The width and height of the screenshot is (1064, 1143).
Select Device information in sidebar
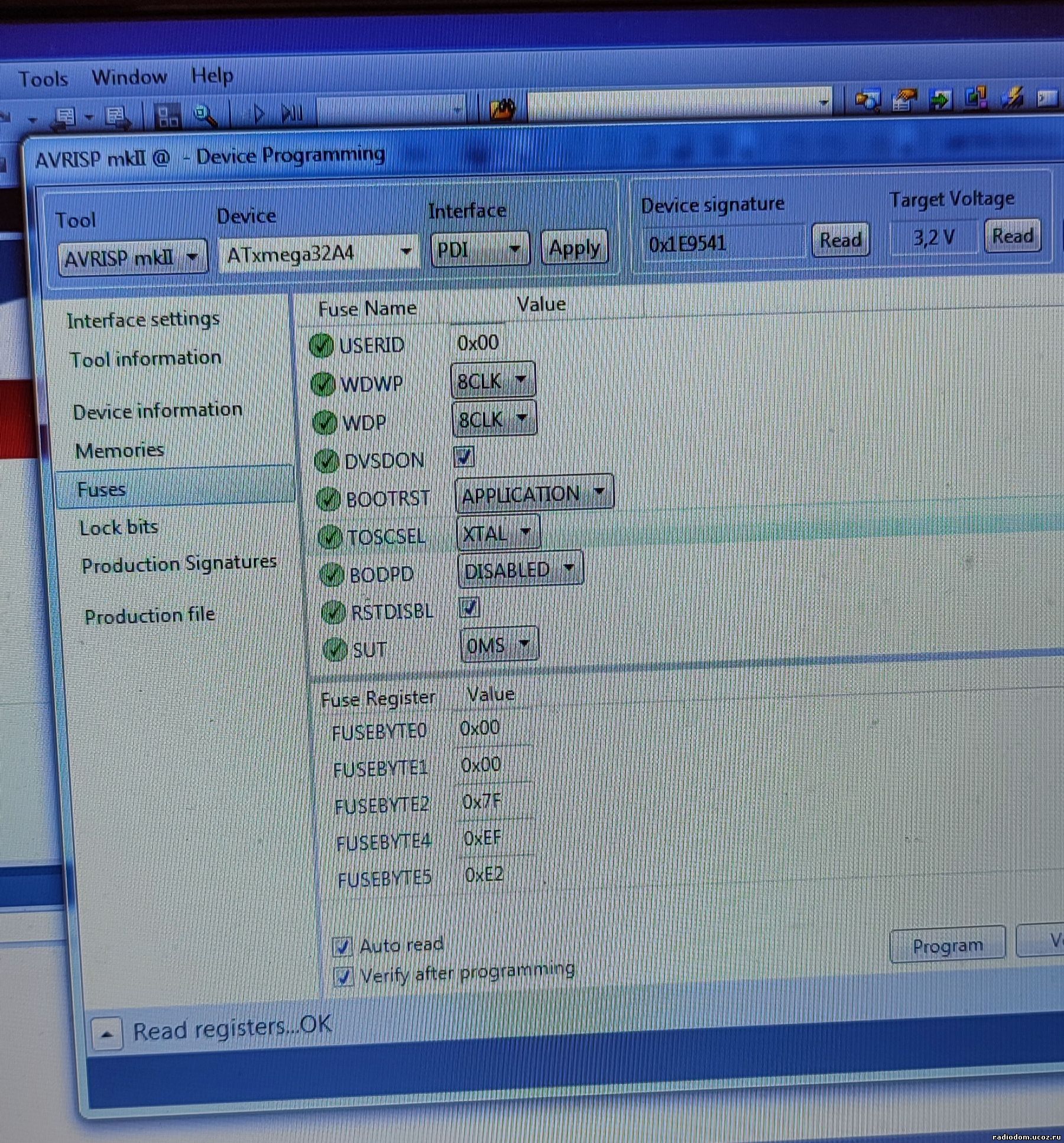157,410
